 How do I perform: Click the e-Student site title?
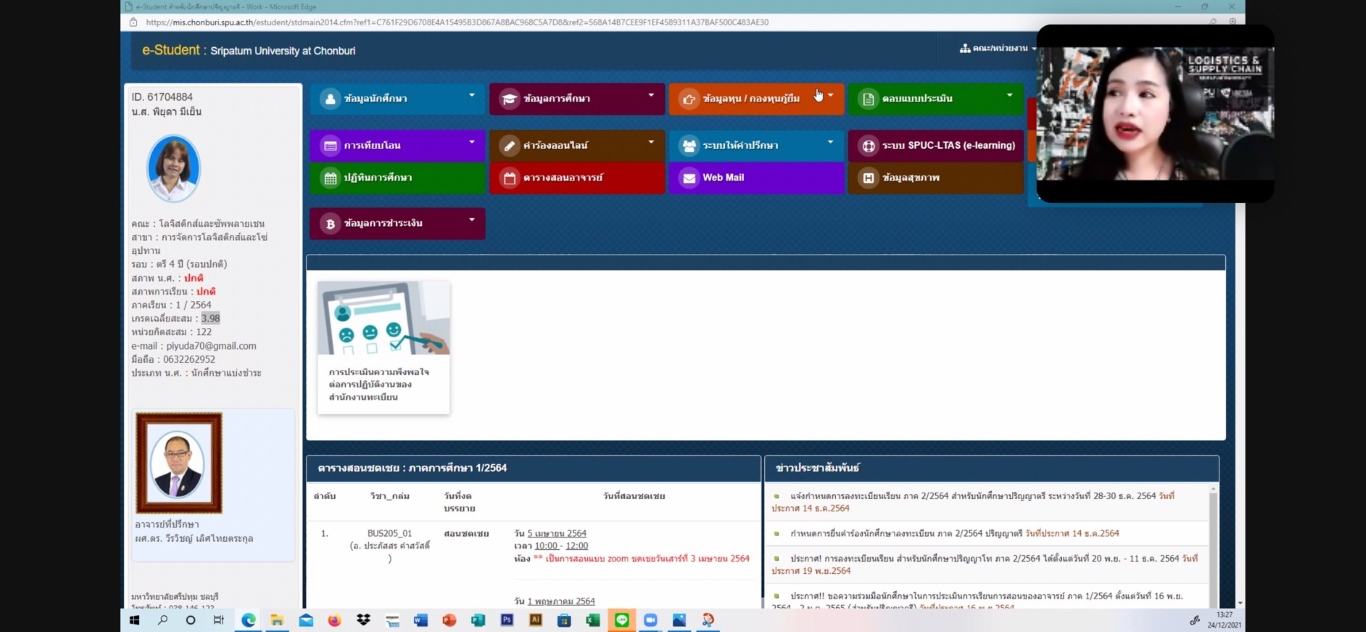click(x=248, y=50)
